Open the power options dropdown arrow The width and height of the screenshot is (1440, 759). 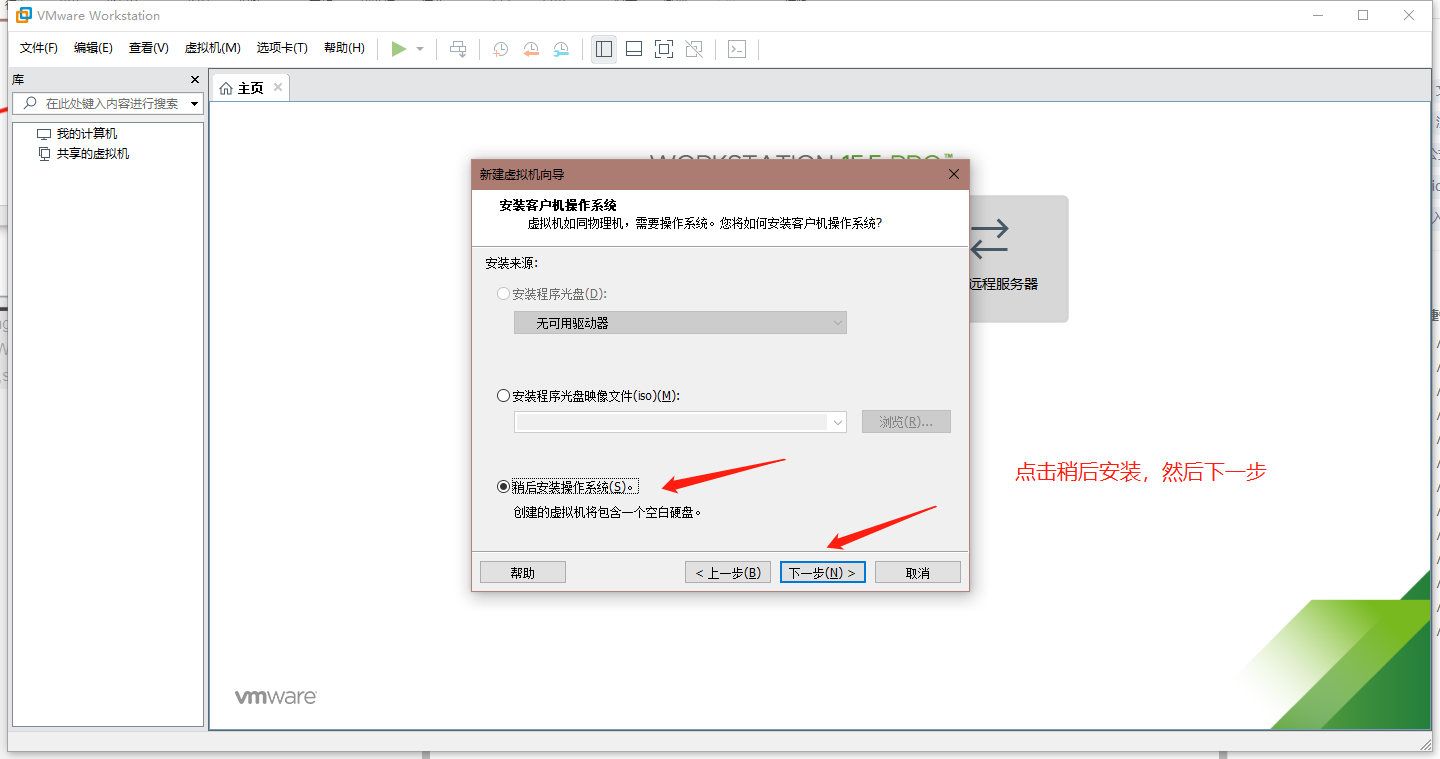click(x=420, y=49)
